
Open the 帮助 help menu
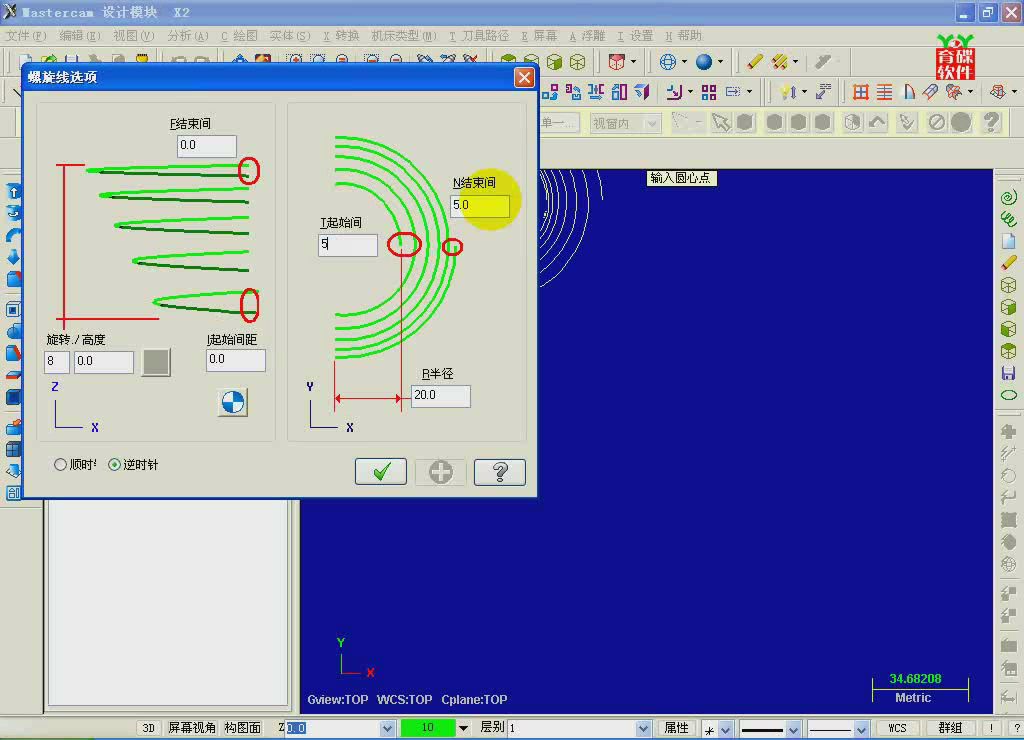point(684,36)
